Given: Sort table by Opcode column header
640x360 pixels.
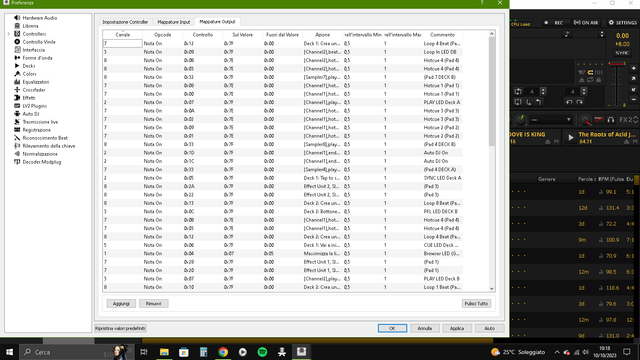Looking at the screenshot, I should pyautogui.click(x=162, y=35).
